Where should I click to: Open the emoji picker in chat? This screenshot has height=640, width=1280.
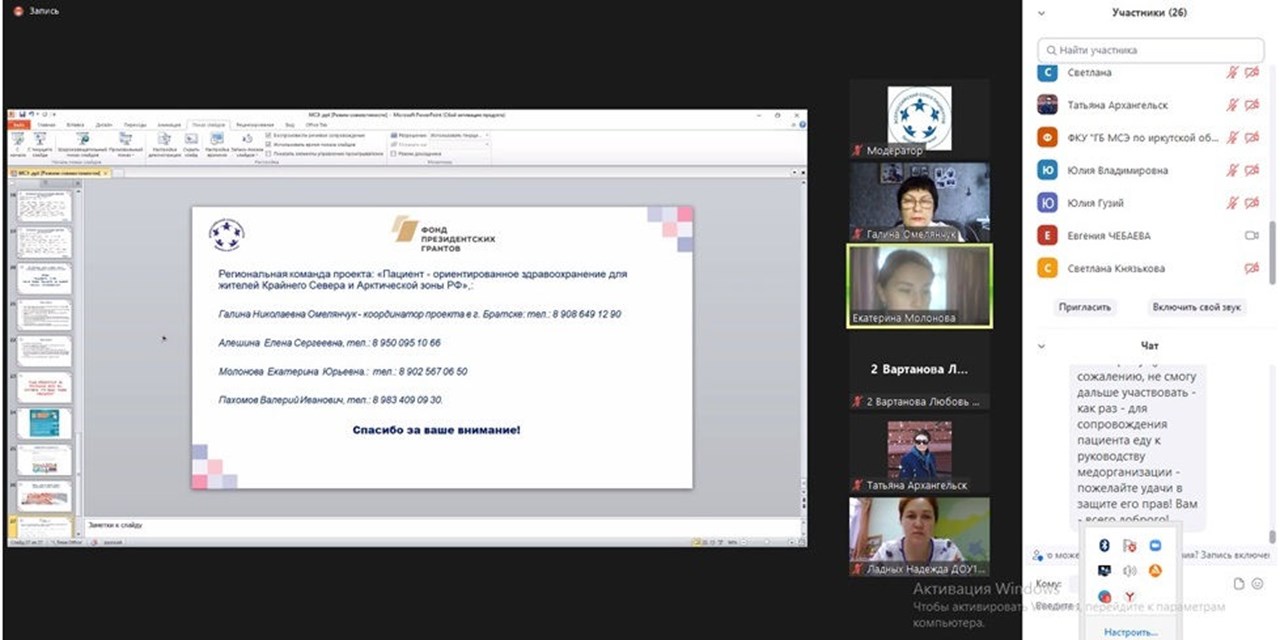point(1257,584)
